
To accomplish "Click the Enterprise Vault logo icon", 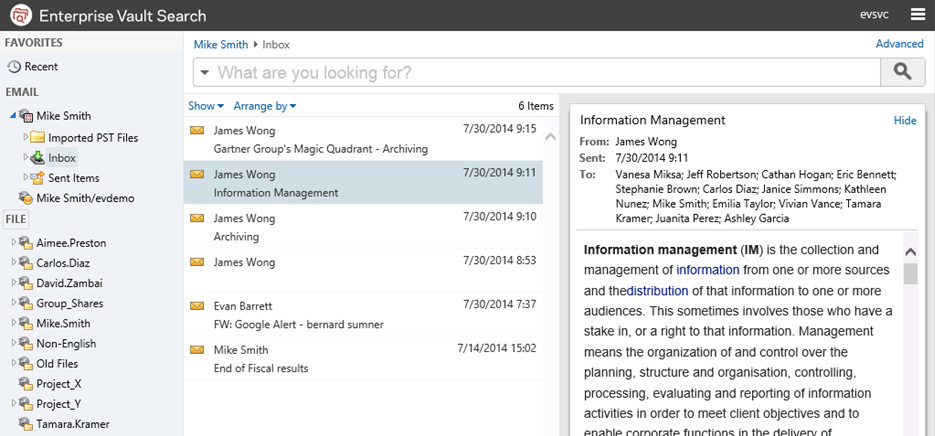I will (x=17, y=15).
